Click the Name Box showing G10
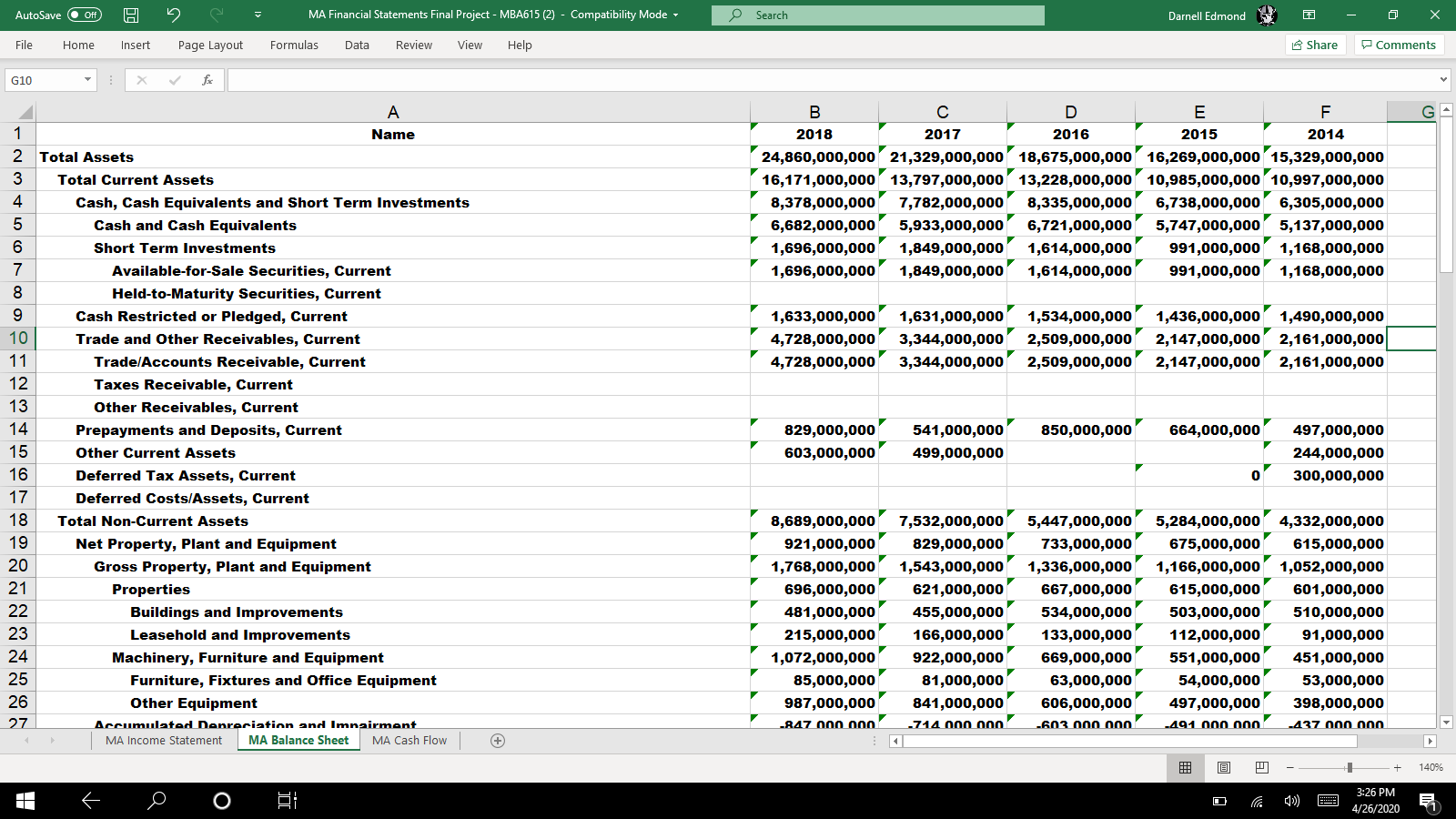This screenshot has height=819, width=1456. (x=43, y=80)
